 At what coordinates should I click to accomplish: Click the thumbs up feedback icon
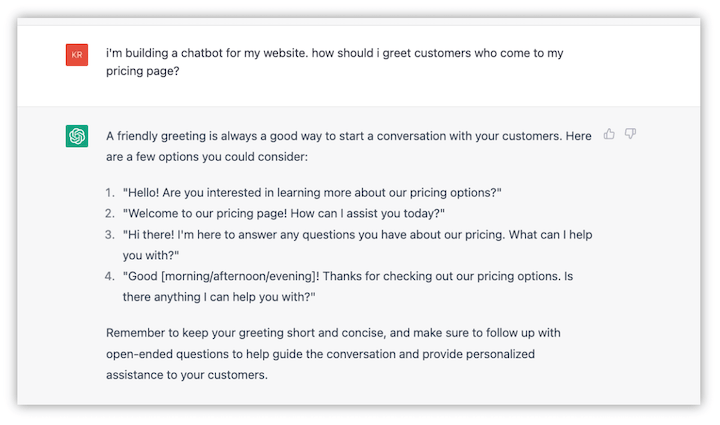(609, 134)
